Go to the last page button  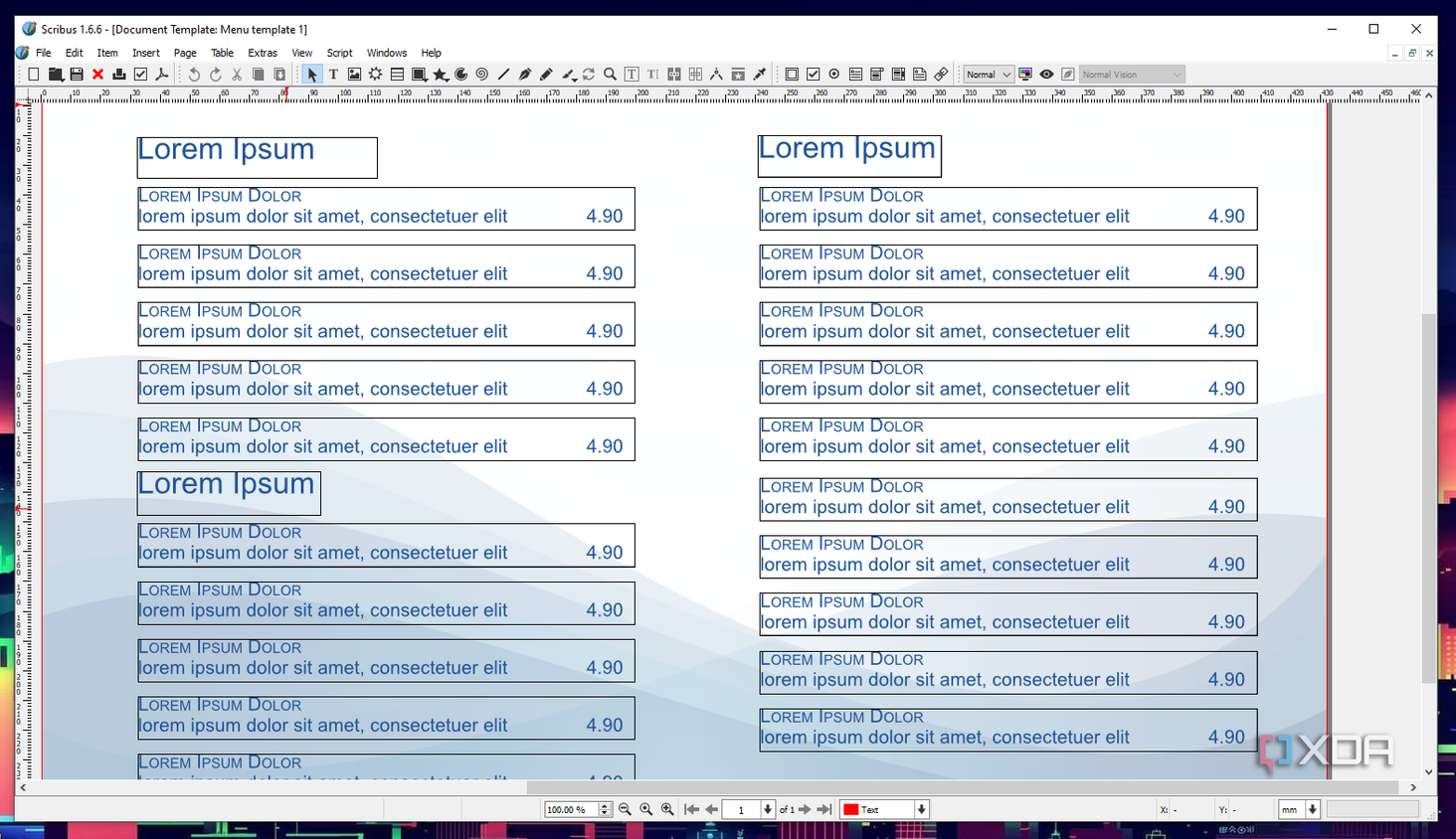[824, 810]
